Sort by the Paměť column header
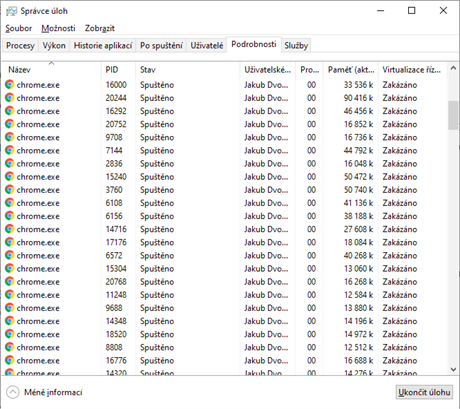This screenshot has height=409, width=460. [350, 69]
